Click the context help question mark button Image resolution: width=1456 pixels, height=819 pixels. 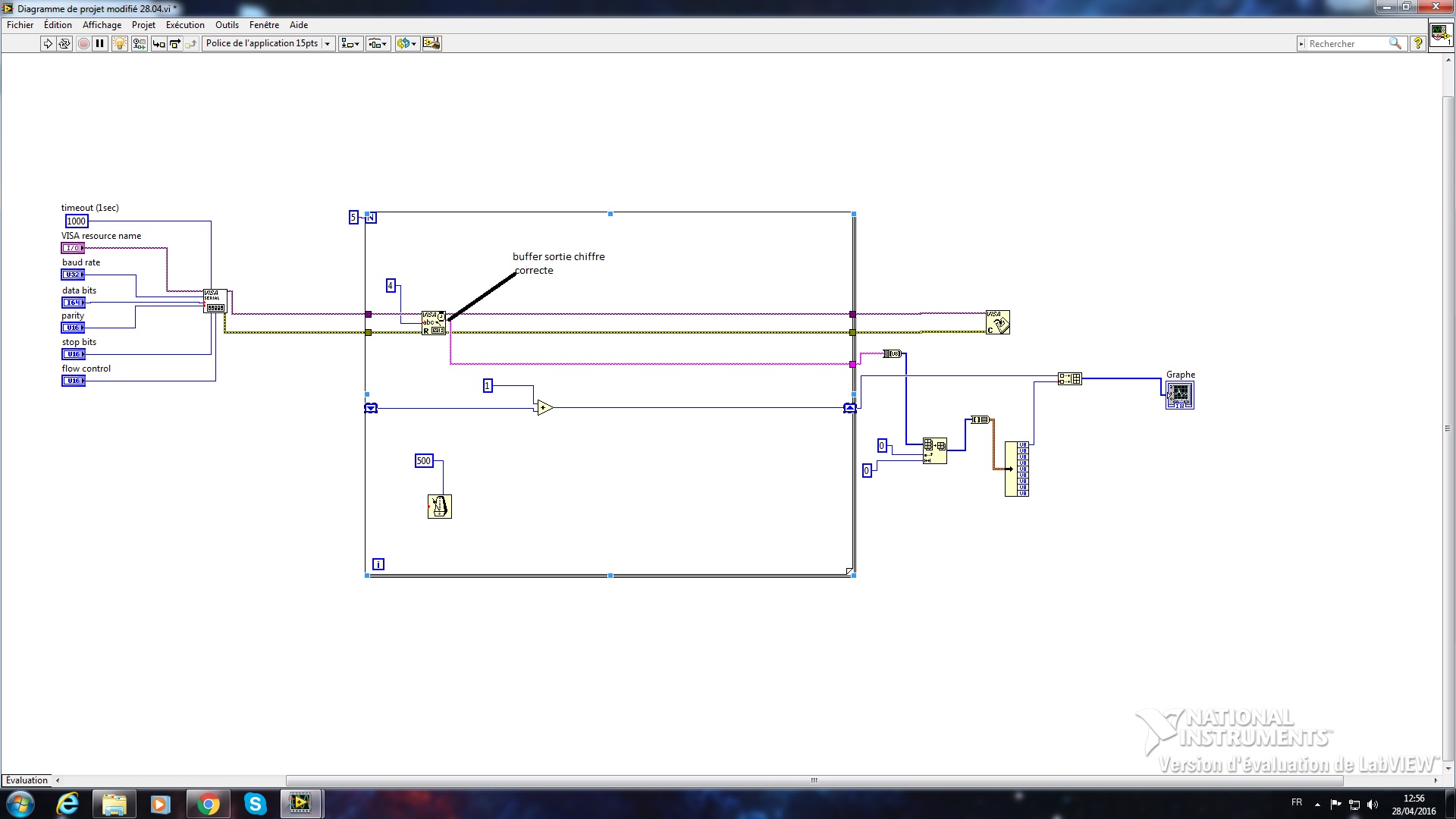[1417, 43]
